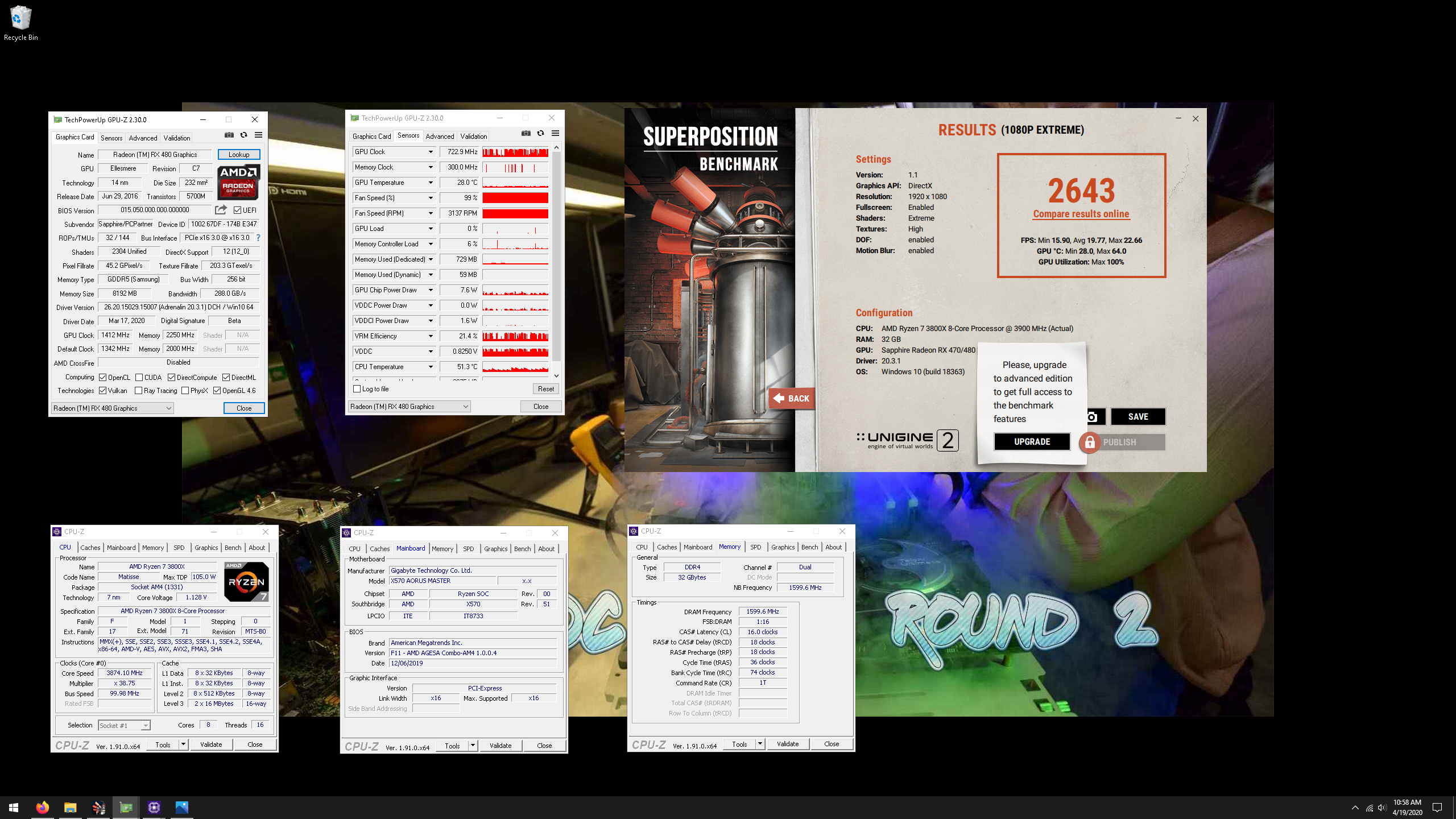Click the Lookup button in GPU-Z

[x=239, y=154]
